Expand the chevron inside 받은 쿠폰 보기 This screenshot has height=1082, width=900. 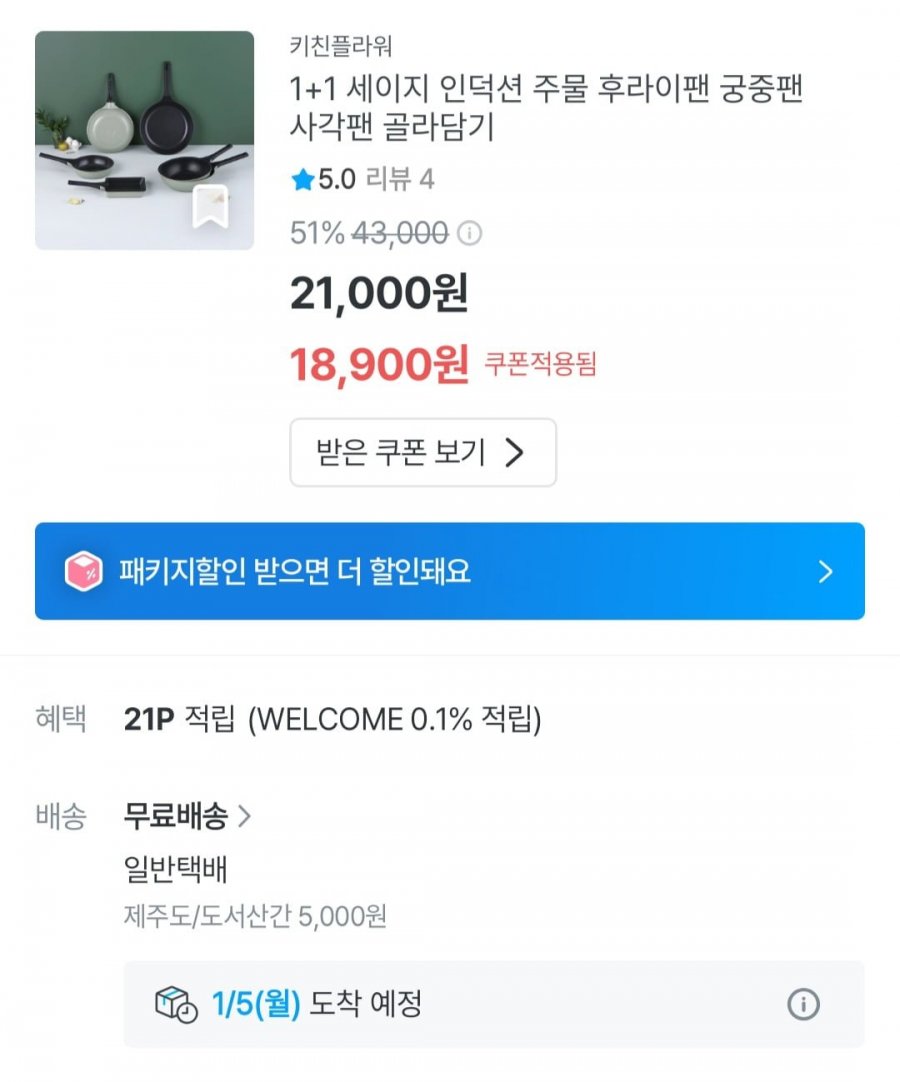tap(514, 453)
